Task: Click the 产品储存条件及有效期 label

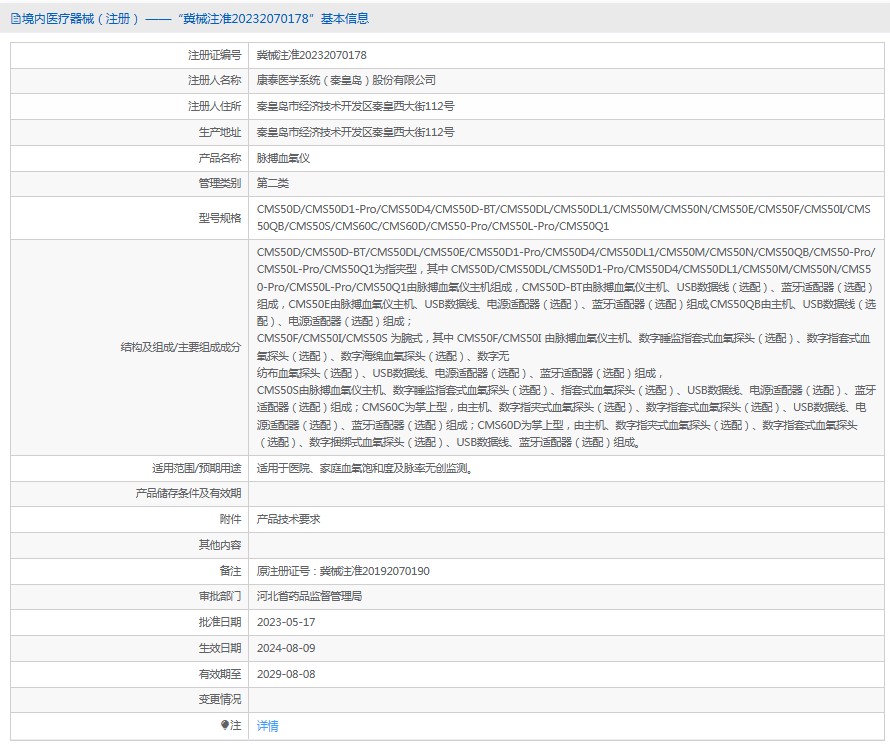Action: [188, 493]
